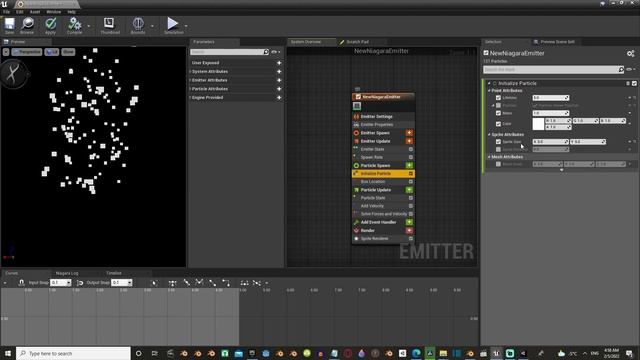The height and width of the screenshot is (360, 640).
Task: Open the Perspective viewport mode button
Action: (27, 52)
